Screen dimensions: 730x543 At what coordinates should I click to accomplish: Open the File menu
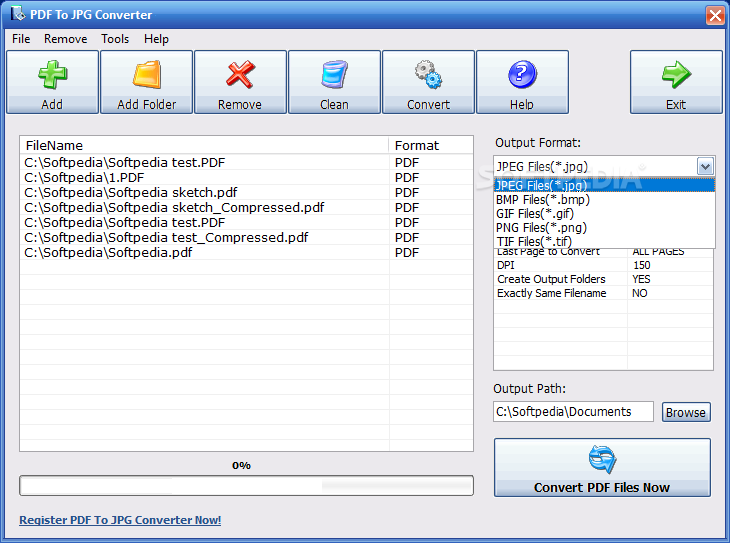point(21,39)
